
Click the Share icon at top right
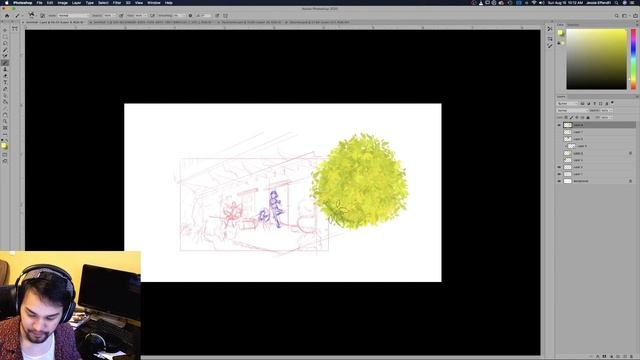[635, 16]
